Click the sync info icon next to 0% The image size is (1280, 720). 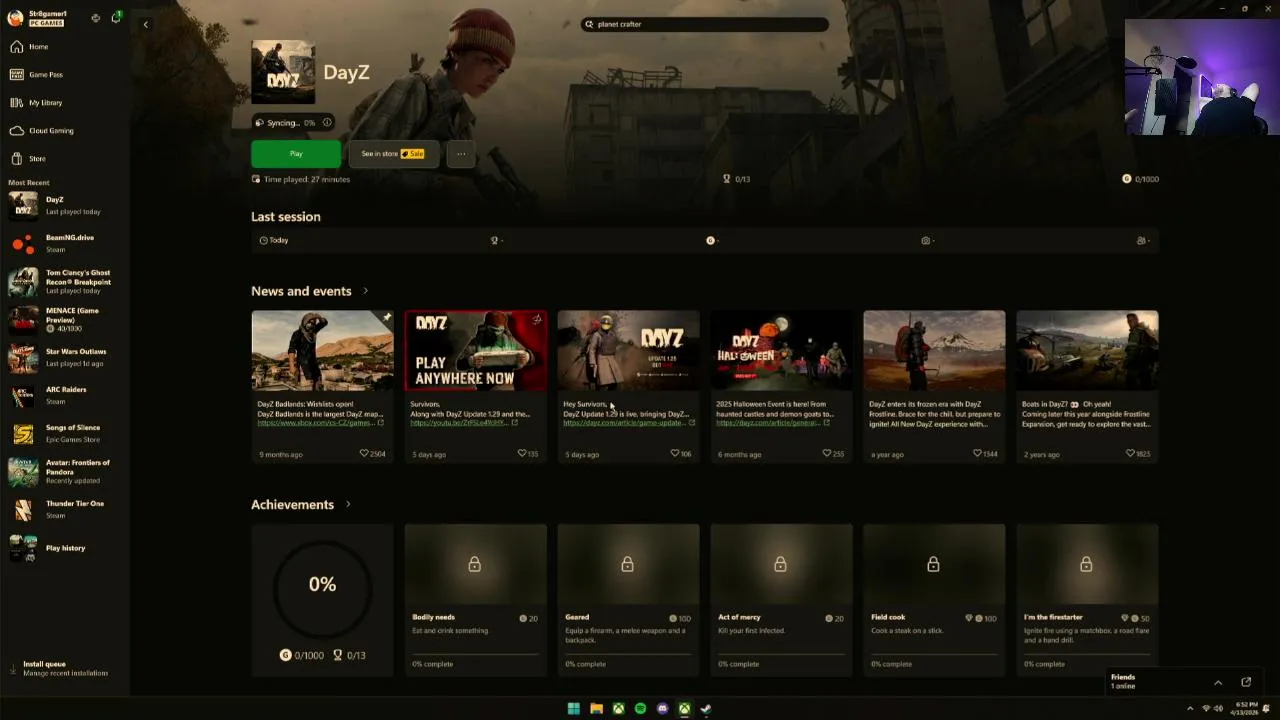point(326,123)
